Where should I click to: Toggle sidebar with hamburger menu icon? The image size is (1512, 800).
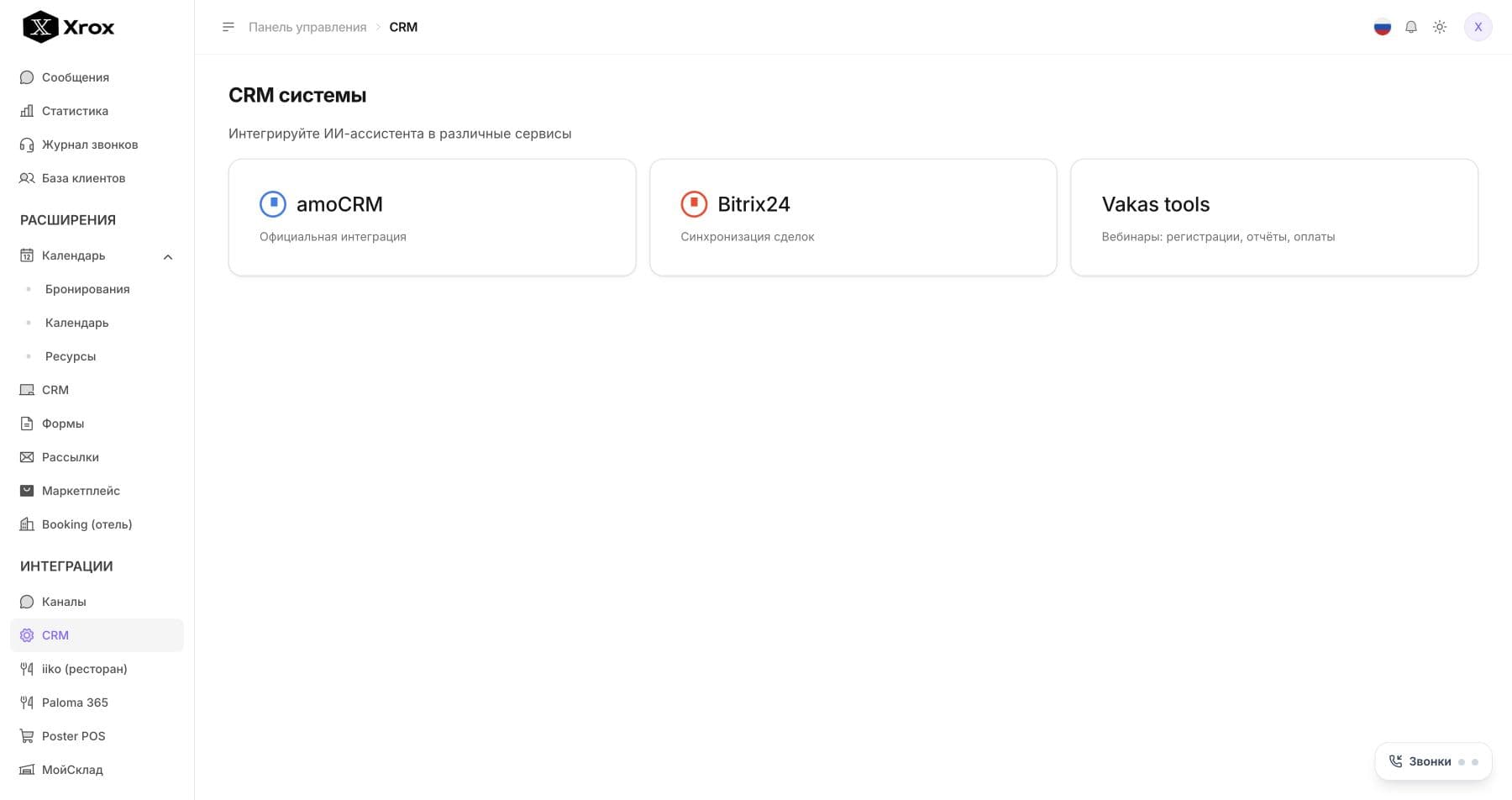pyautogui.click(x=228, y=27)
